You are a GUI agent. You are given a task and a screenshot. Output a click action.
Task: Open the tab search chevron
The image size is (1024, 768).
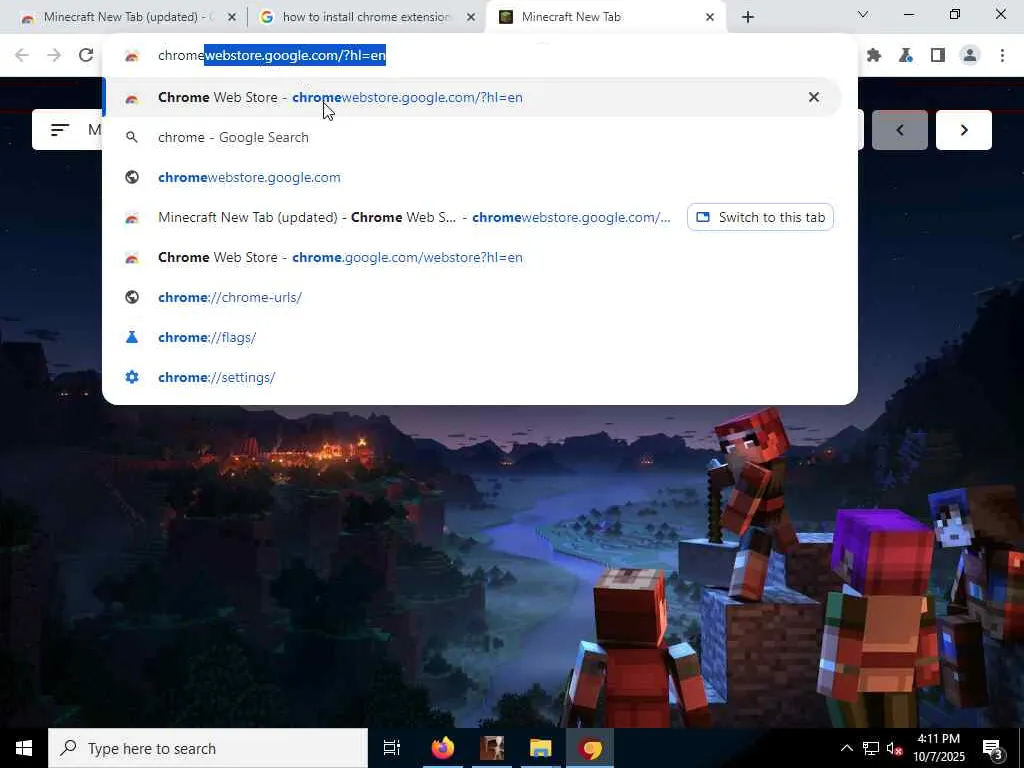click(x=863, y=14)
